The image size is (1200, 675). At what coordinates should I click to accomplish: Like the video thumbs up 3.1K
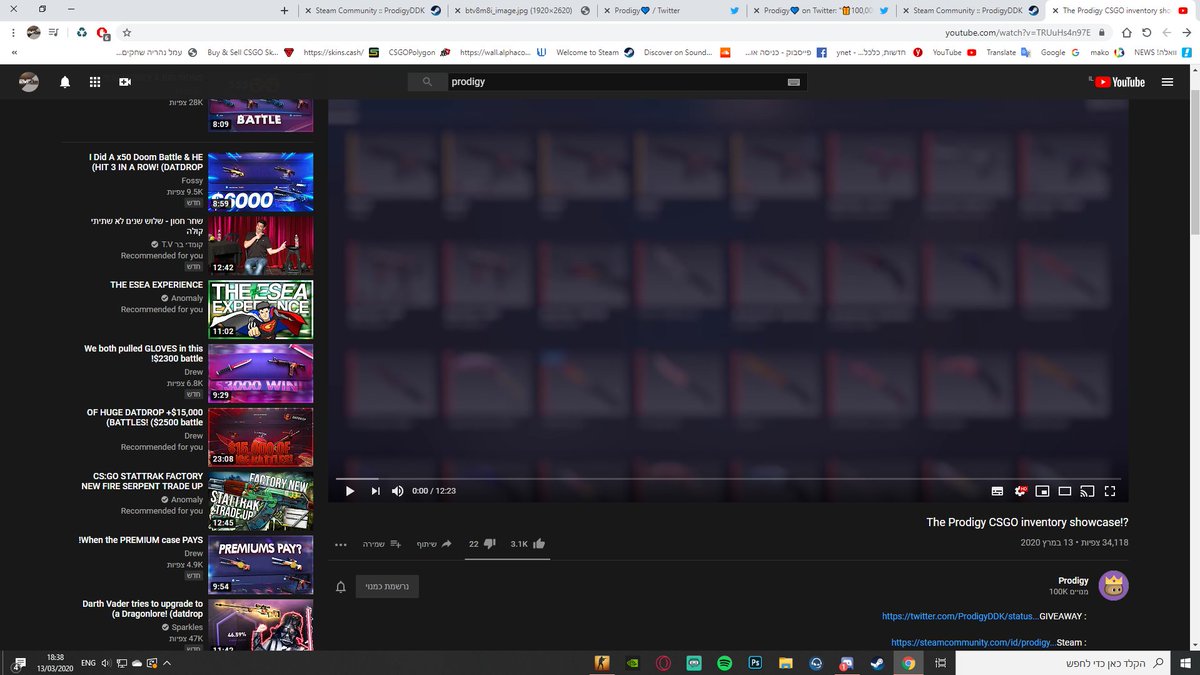[x=528, y=544]
